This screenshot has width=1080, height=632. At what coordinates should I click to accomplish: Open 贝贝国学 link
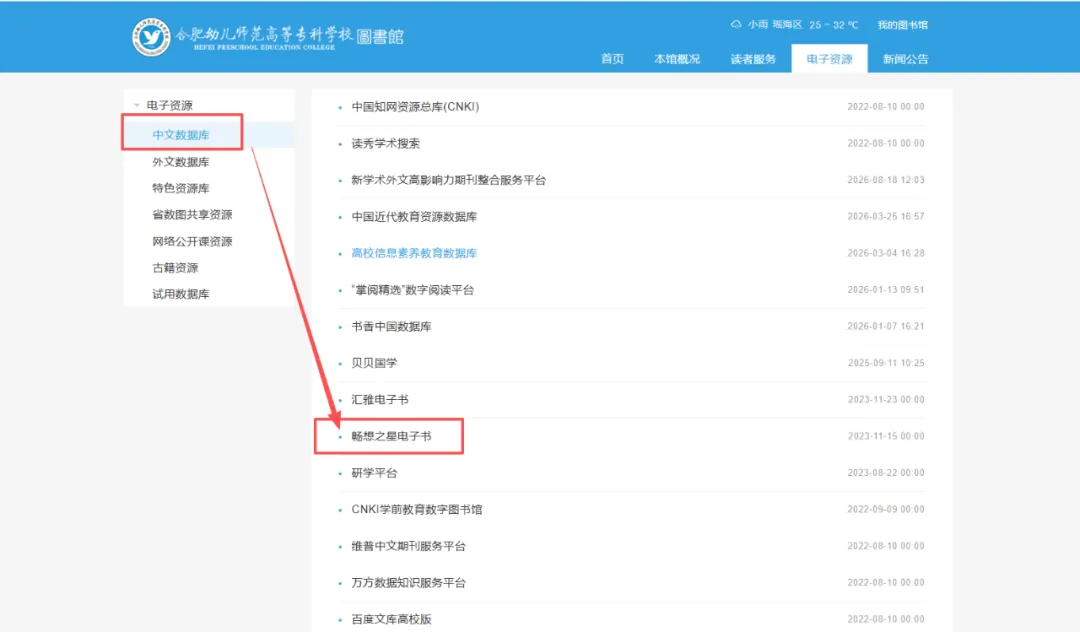point(374,363)
